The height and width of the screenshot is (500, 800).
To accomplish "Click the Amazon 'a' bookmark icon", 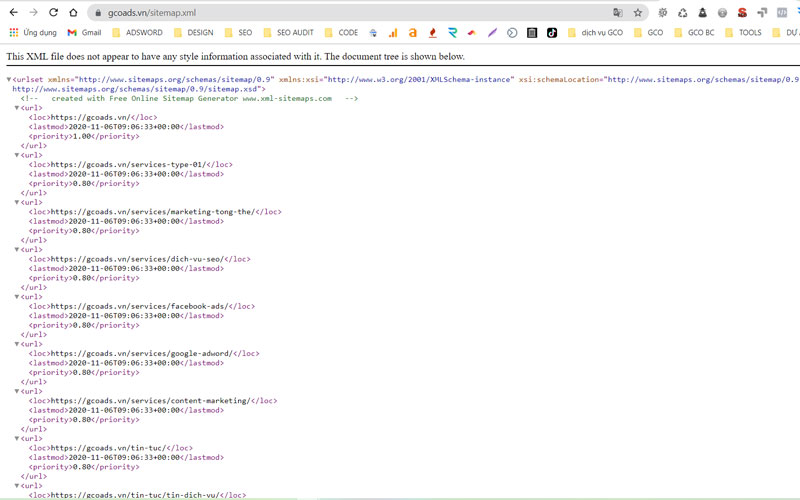I will [412, 32].
